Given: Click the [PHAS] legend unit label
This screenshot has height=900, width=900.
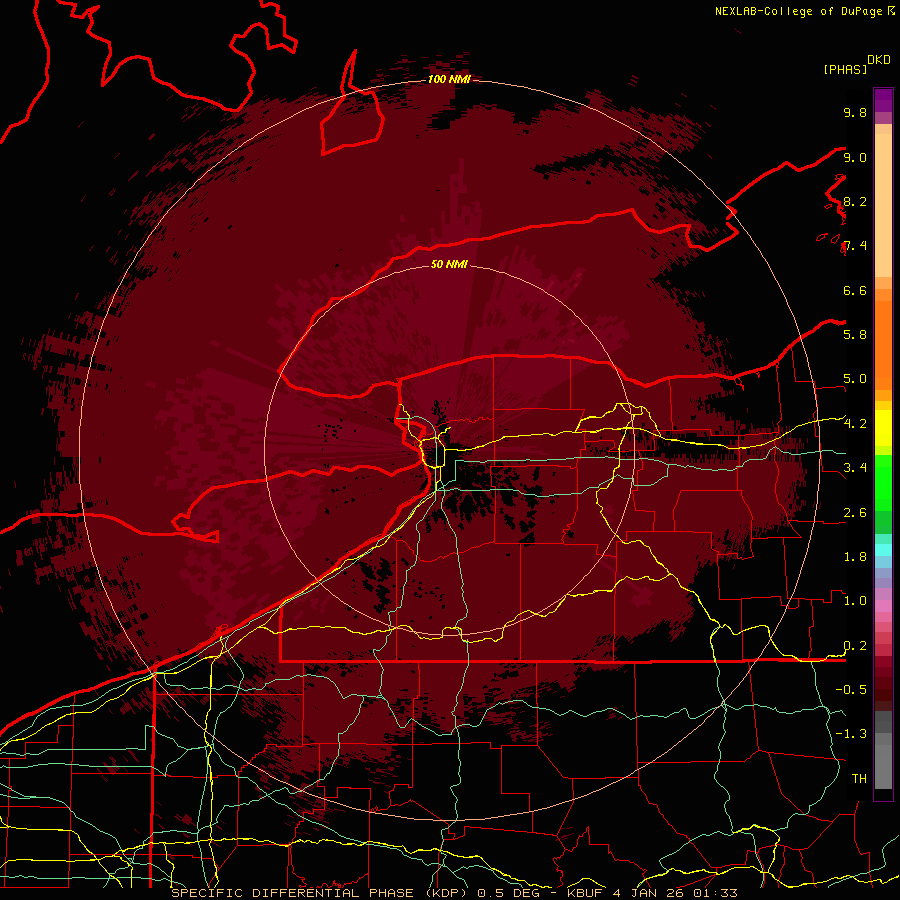Looking at the screenshot, I should click(x=845, y=69).
